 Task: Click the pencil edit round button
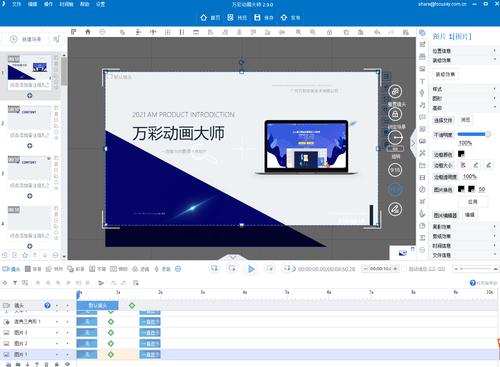[395, 209]
